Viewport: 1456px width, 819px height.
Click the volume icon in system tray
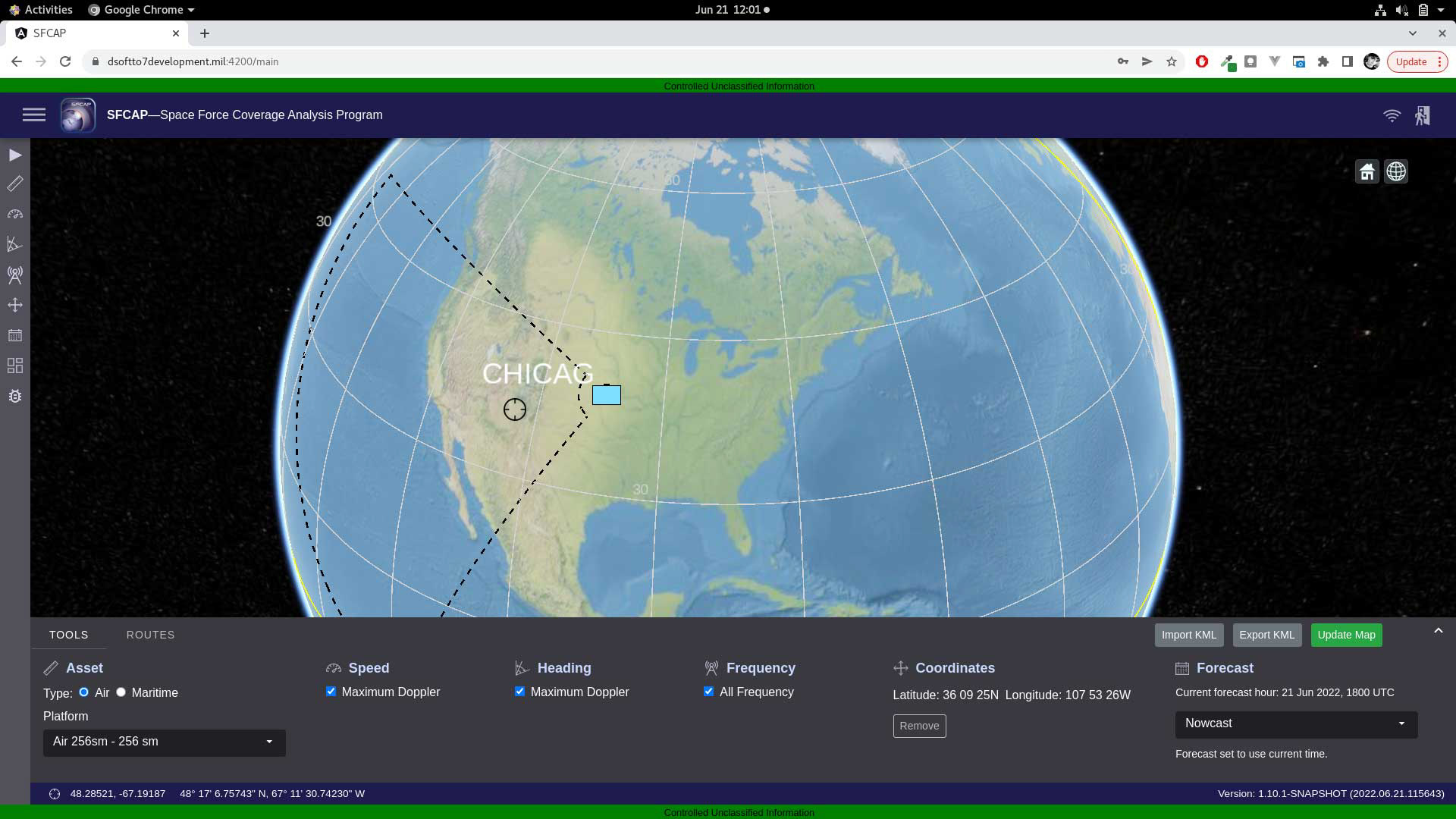1401,10
